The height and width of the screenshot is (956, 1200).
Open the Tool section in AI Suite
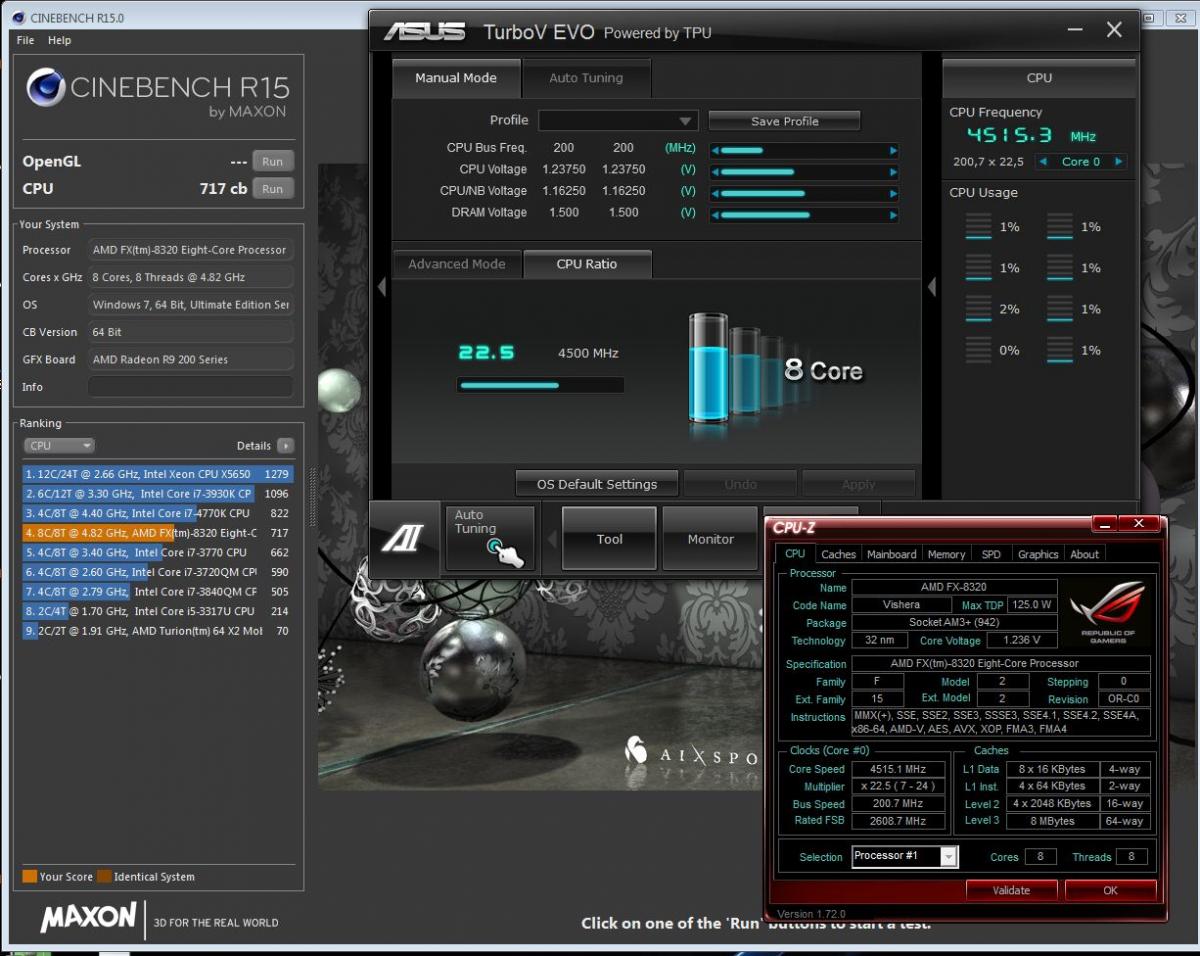click(x=609, y=539)
